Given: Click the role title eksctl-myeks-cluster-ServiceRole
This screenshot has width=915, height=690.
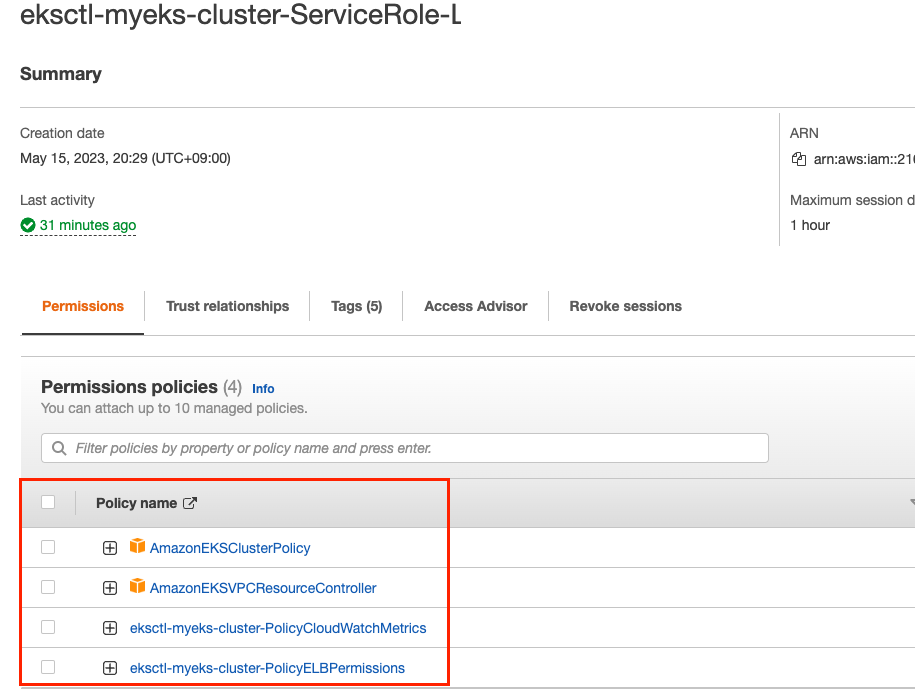Looking at the screenshot, I should click(x=240, y=14).
